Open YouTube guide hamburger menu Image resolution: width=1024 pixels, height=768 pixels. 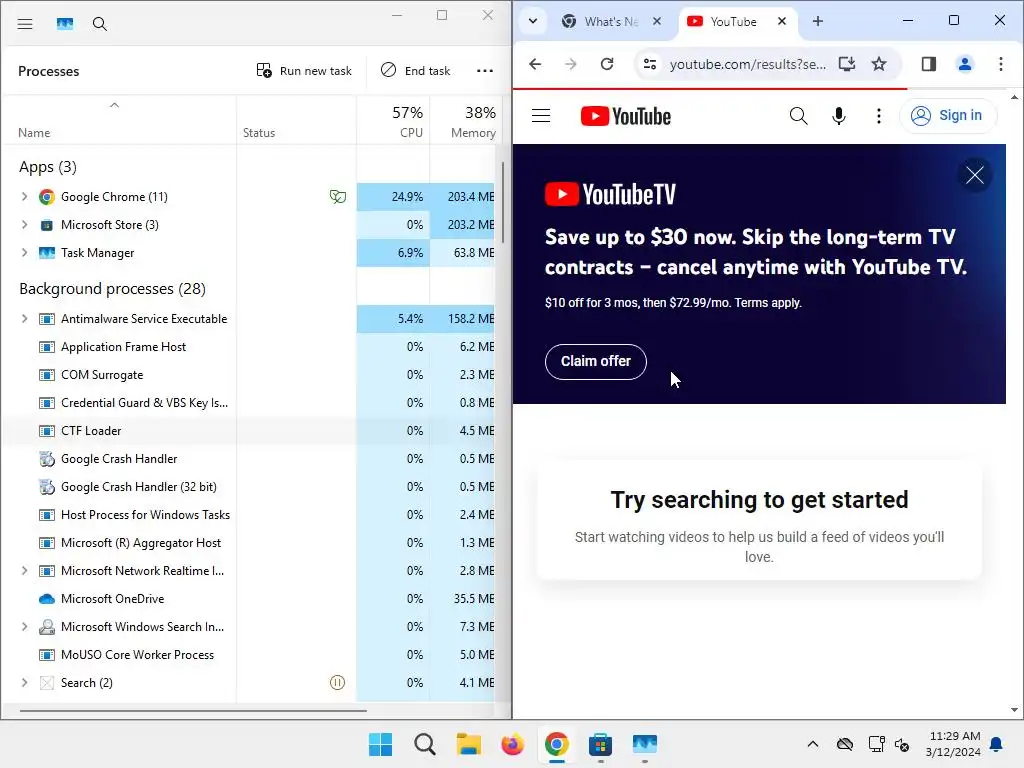coord(541,116)
